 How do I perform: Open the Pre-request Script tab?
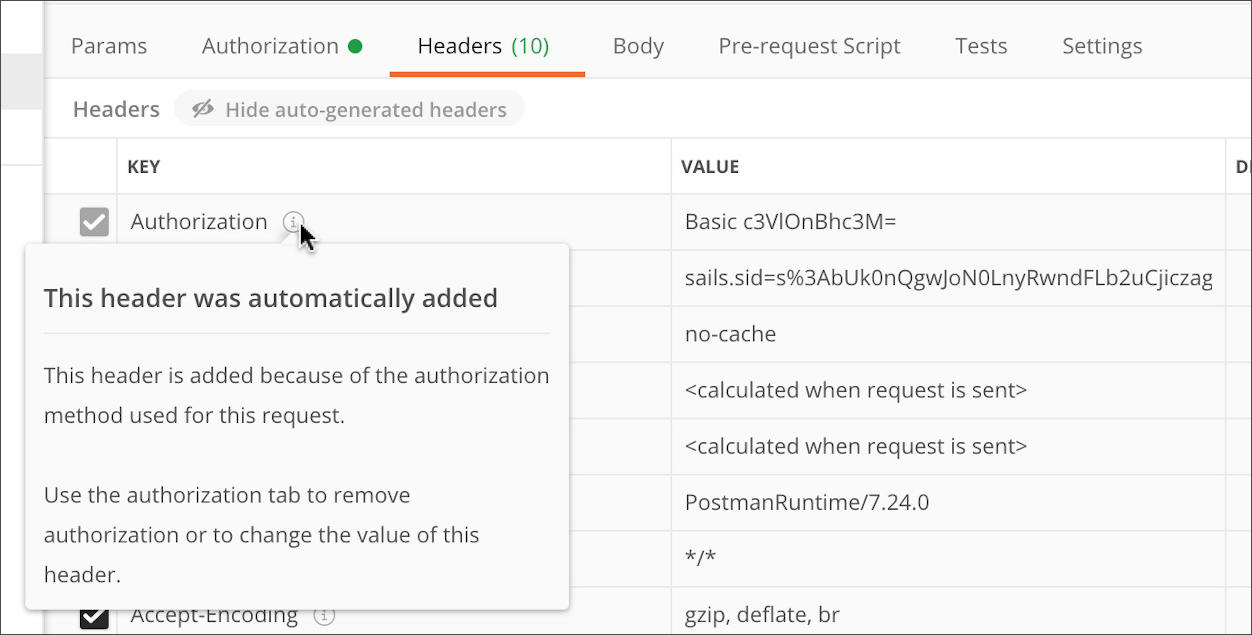tap(809, 45)
